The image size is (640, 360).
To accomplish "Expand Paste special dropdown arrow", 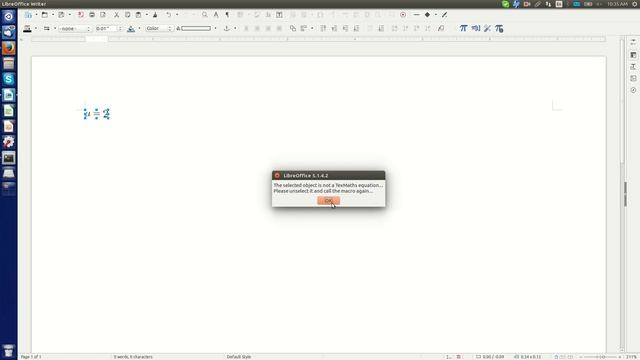I will 147,15.
